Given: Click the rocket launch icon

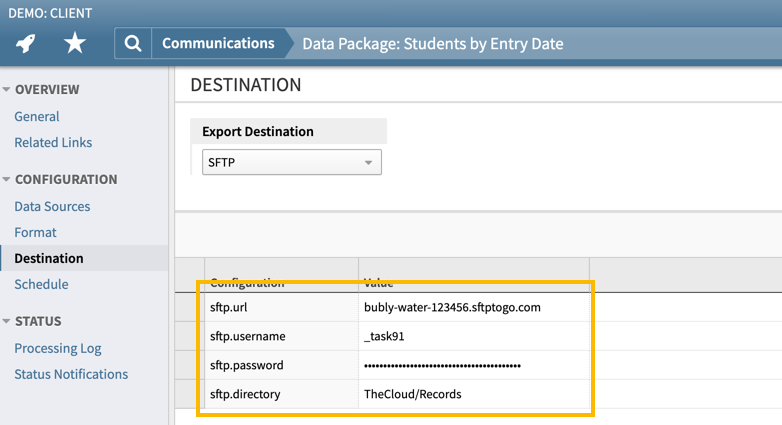Looking at the screenshot, I should click(25, 43).
